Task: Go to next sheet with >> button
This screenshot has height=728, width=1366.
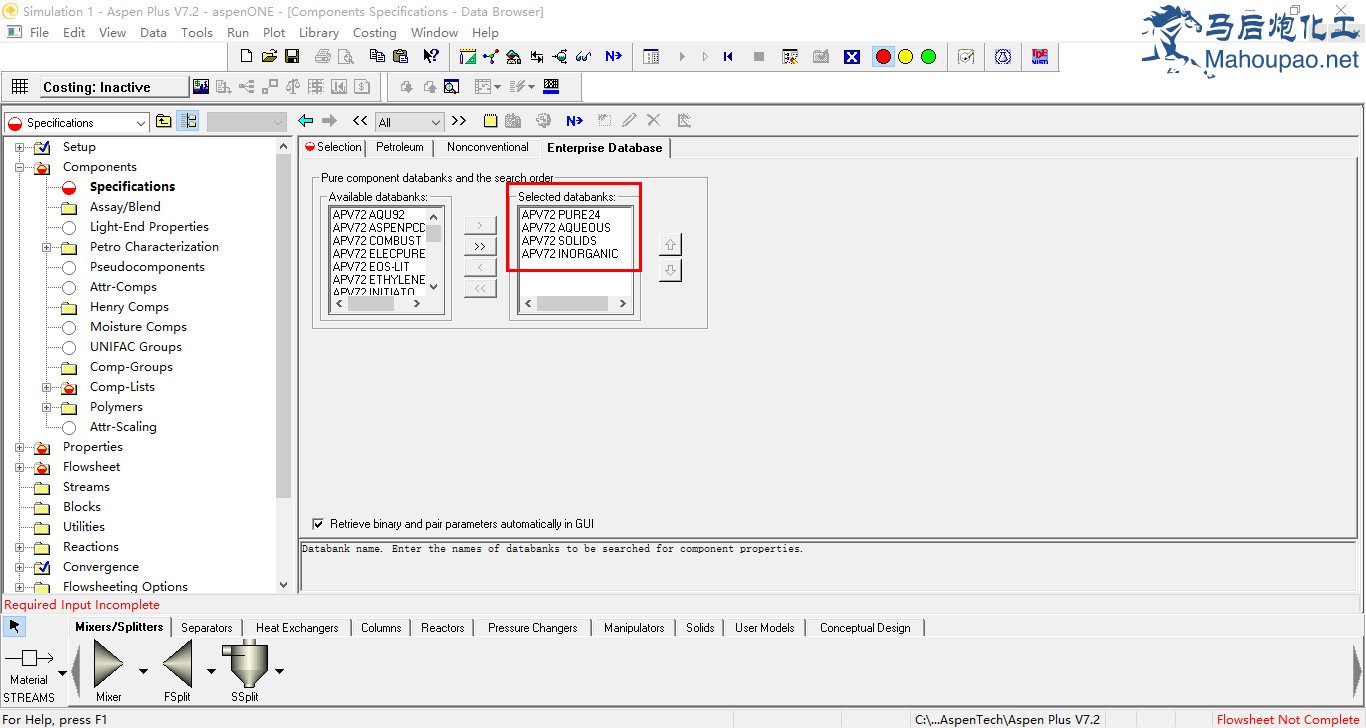Action: click(458, 121)
